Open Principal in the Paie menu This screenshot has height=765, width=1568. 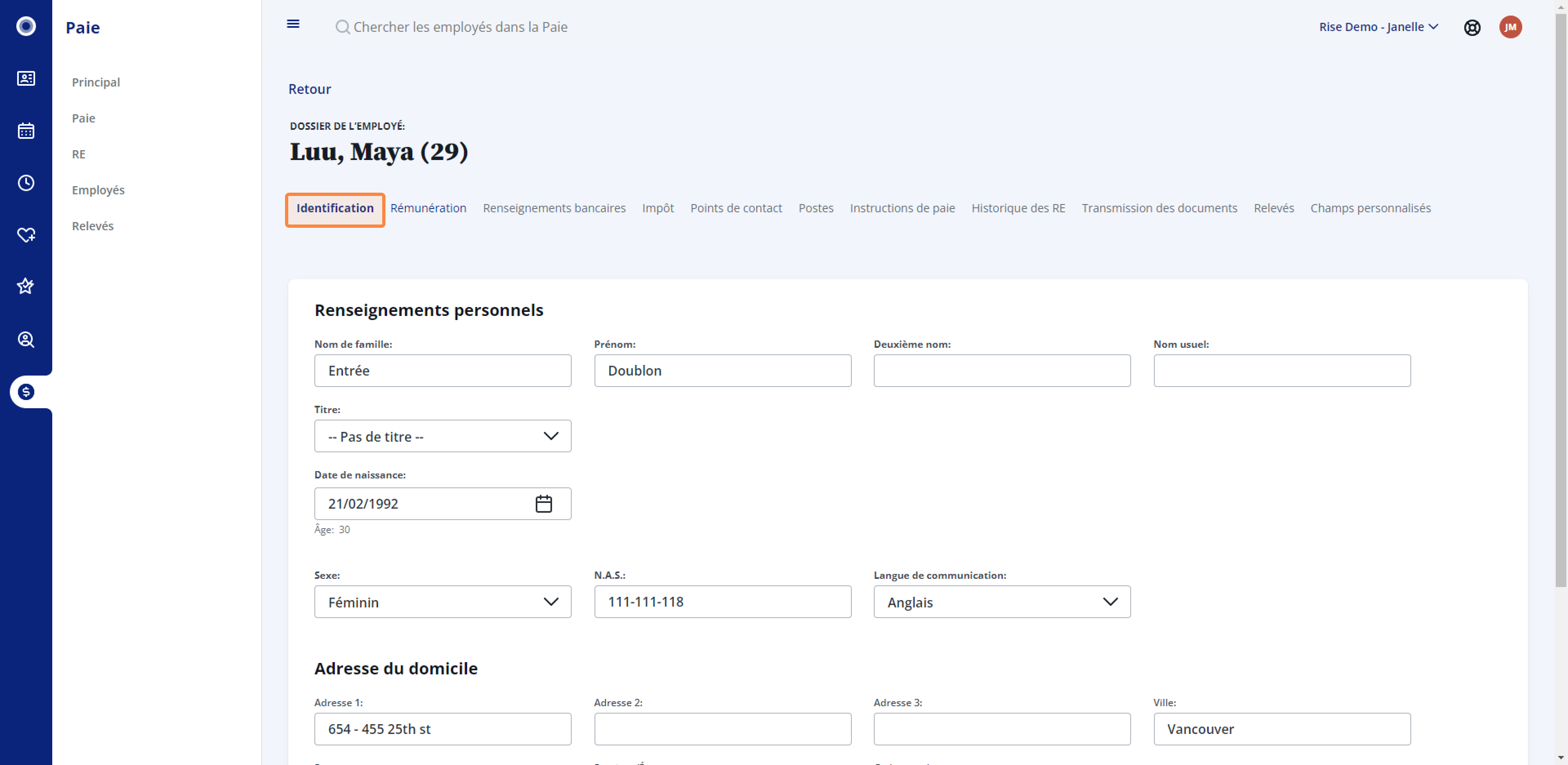tap(96, 82)
